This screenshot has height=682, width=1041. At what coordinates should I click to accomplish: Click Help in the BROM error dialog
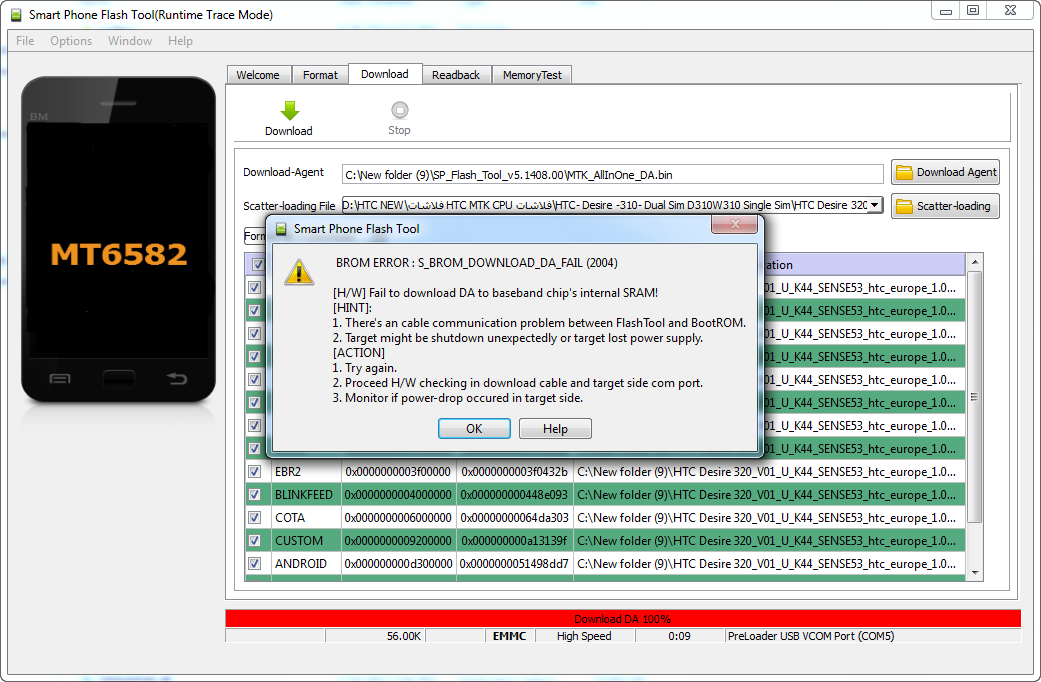555,429
